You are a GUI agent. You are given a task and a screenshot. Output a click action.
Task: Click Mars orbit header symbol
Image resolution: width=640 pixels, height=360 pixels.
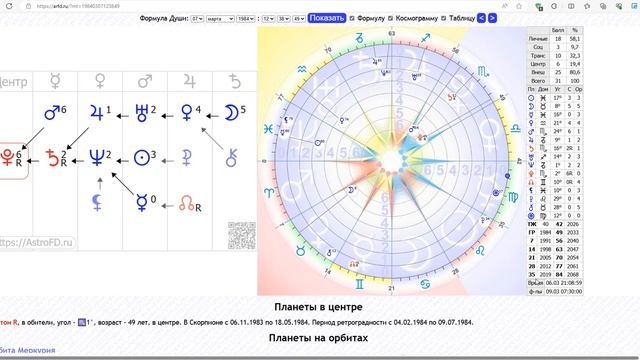(x=145, y=81)
